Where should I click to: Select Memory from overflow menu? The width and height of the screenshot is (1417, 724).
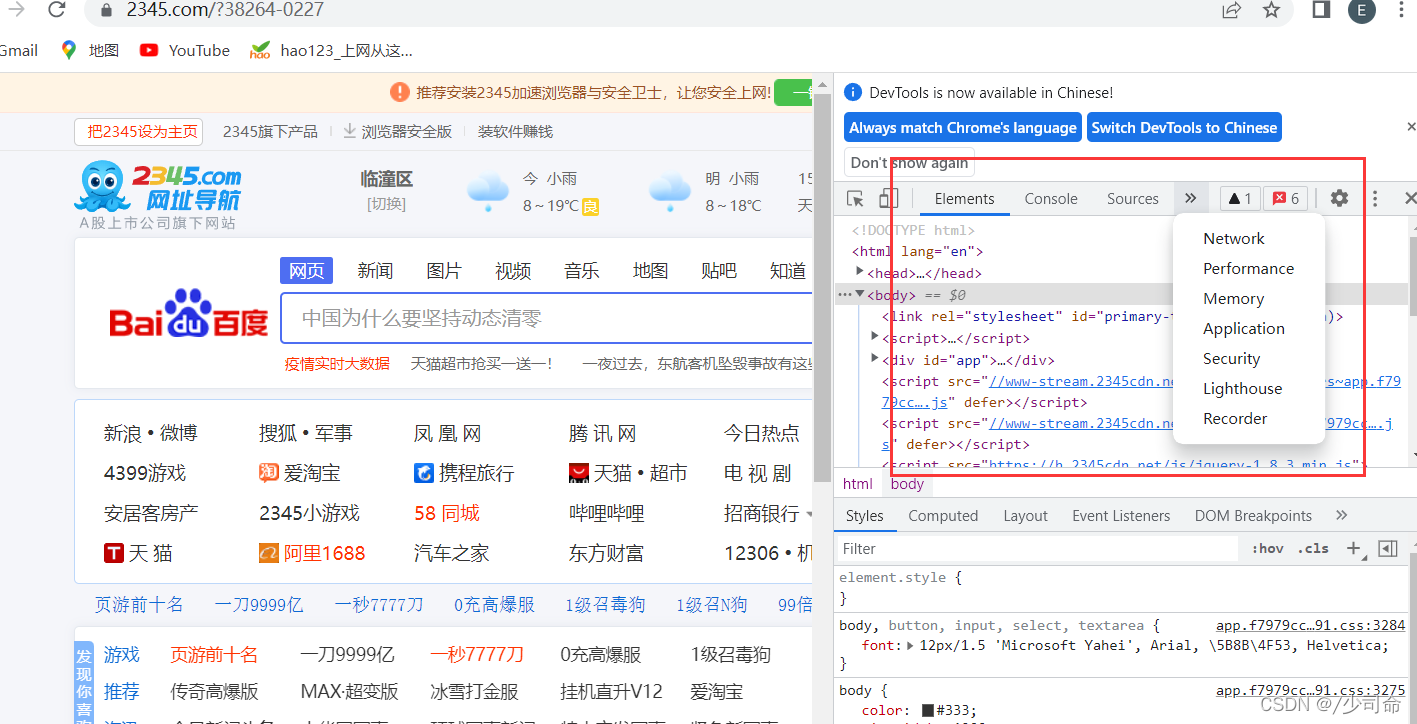1233,298
